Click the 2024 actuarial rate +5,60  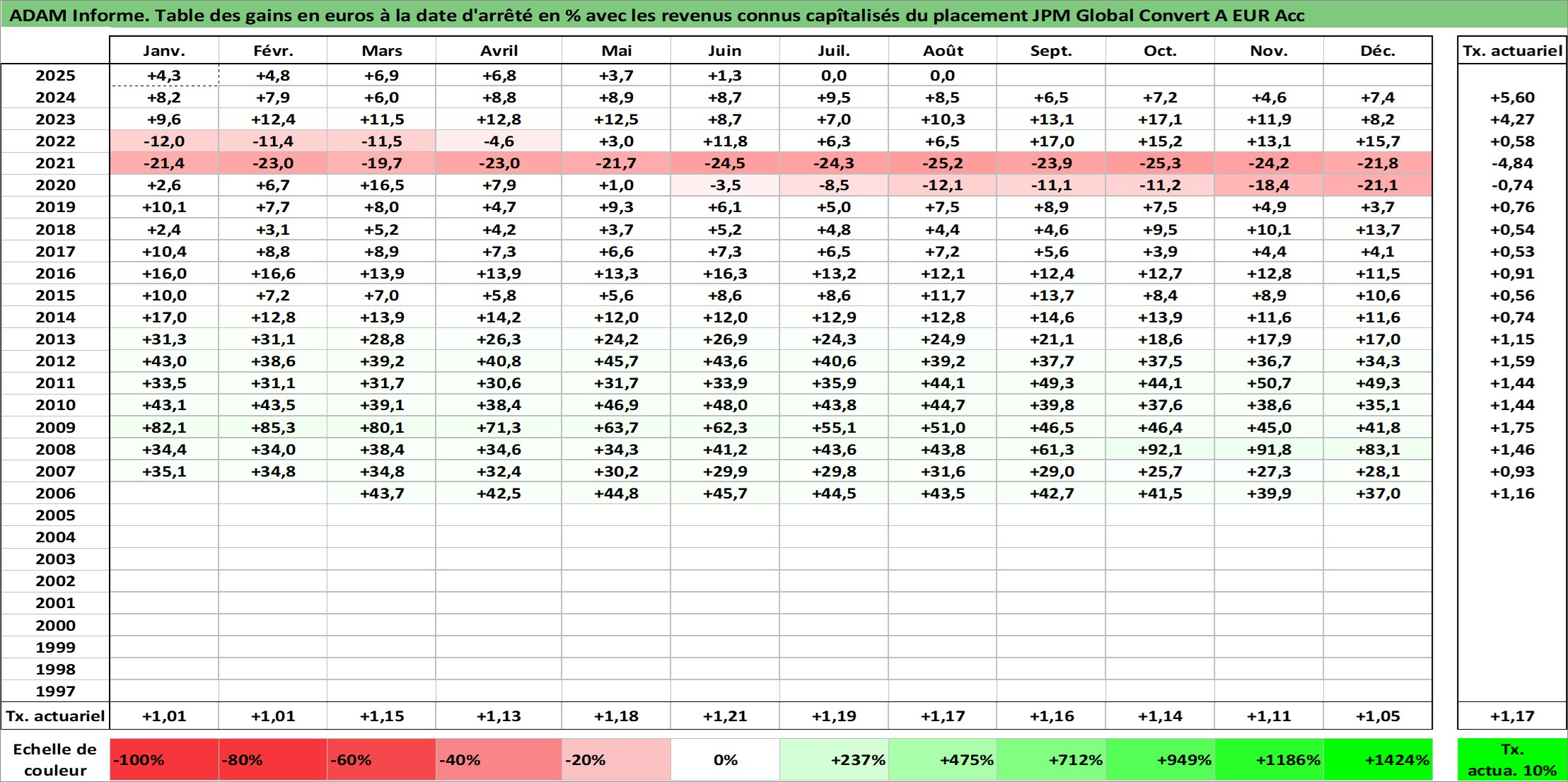[x=1512, y=98]
